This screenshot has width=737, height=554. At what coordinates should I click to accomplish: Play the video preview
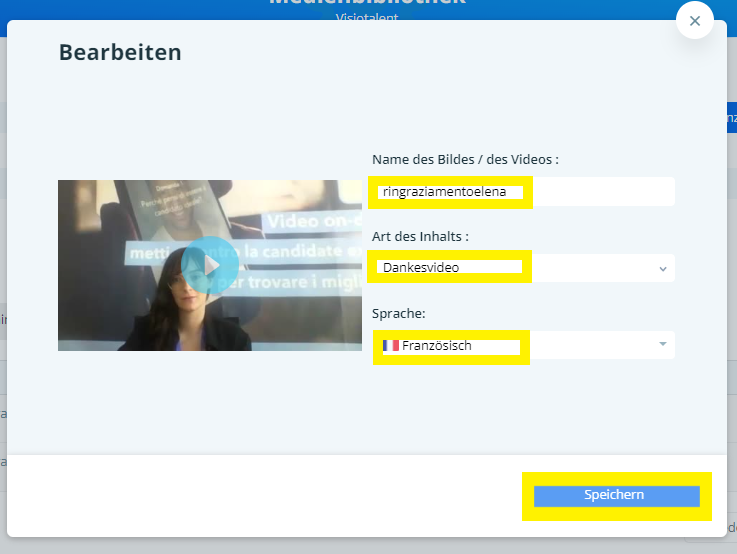click(x=210, y=264)
